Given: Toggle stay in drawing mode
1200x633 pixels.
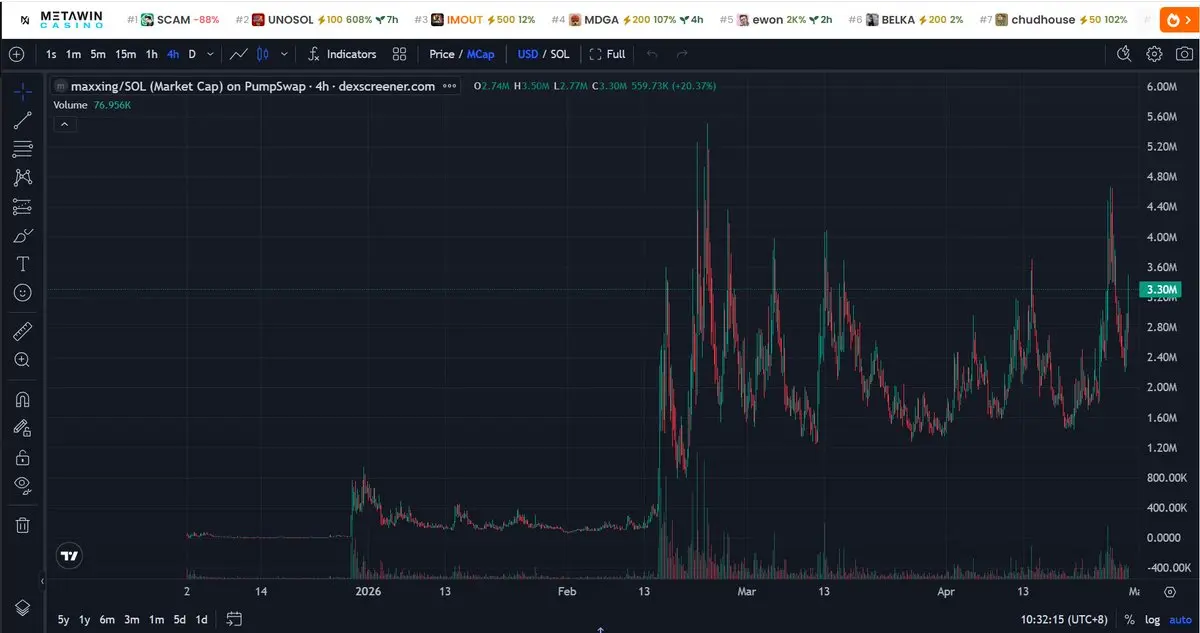Looking at the screenshot, I should point(23,428).
